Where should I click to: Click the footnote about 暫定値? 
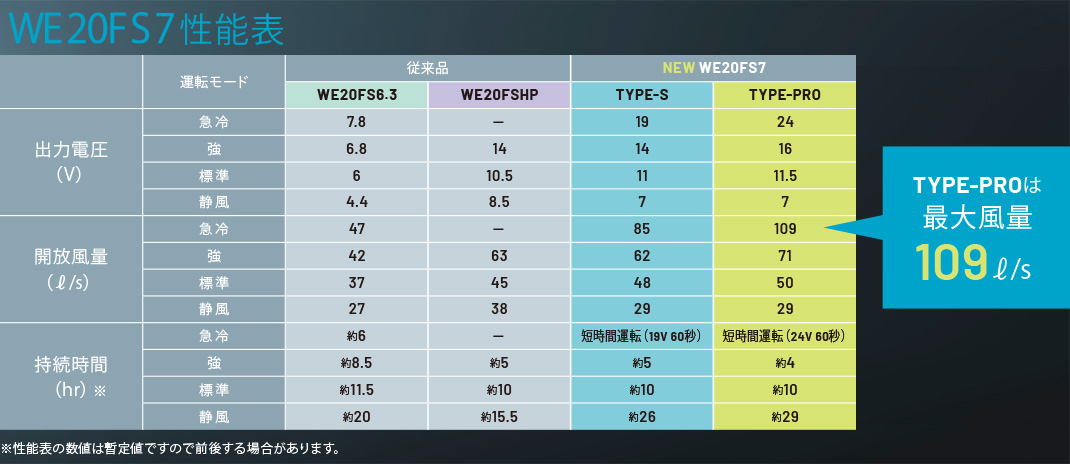(x=170, y=449)
